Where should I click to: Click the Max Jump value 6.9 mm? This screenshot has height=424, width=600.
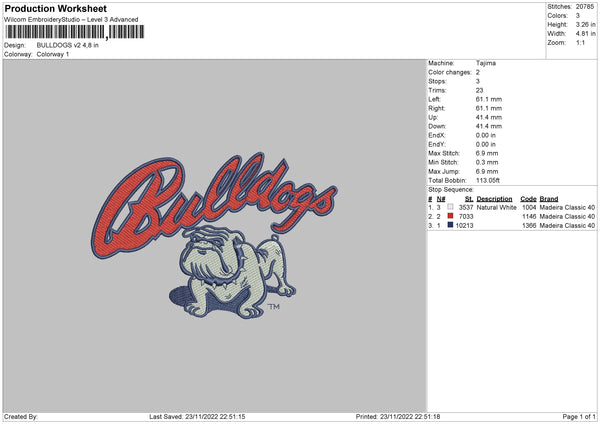pos(487,171)
